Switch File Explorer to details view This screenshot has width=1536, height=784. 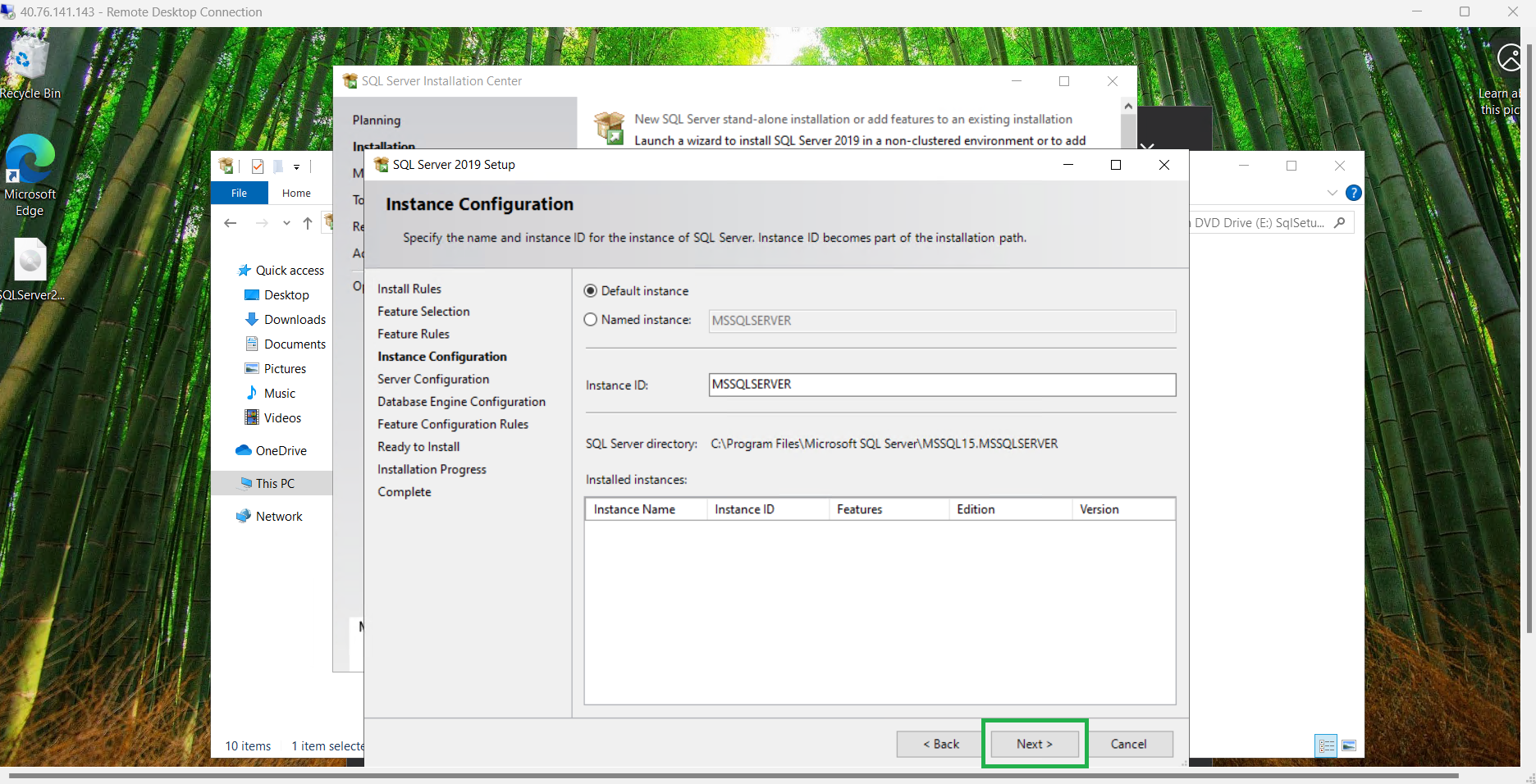[1326, 745]
